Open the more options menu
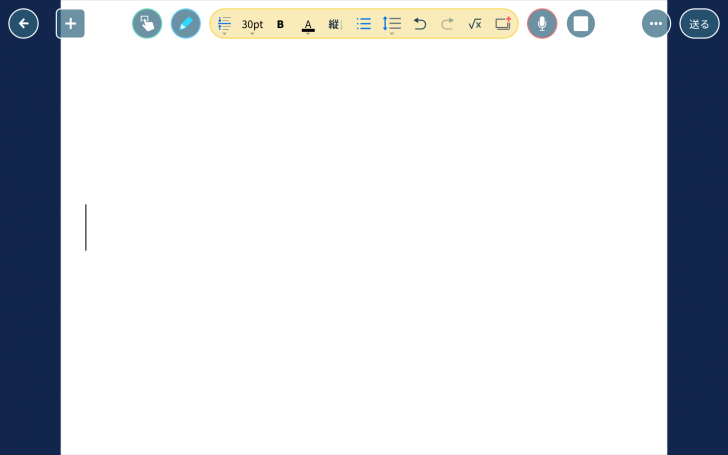This screenshot has height=455, width=728. (x=656, y=24)
